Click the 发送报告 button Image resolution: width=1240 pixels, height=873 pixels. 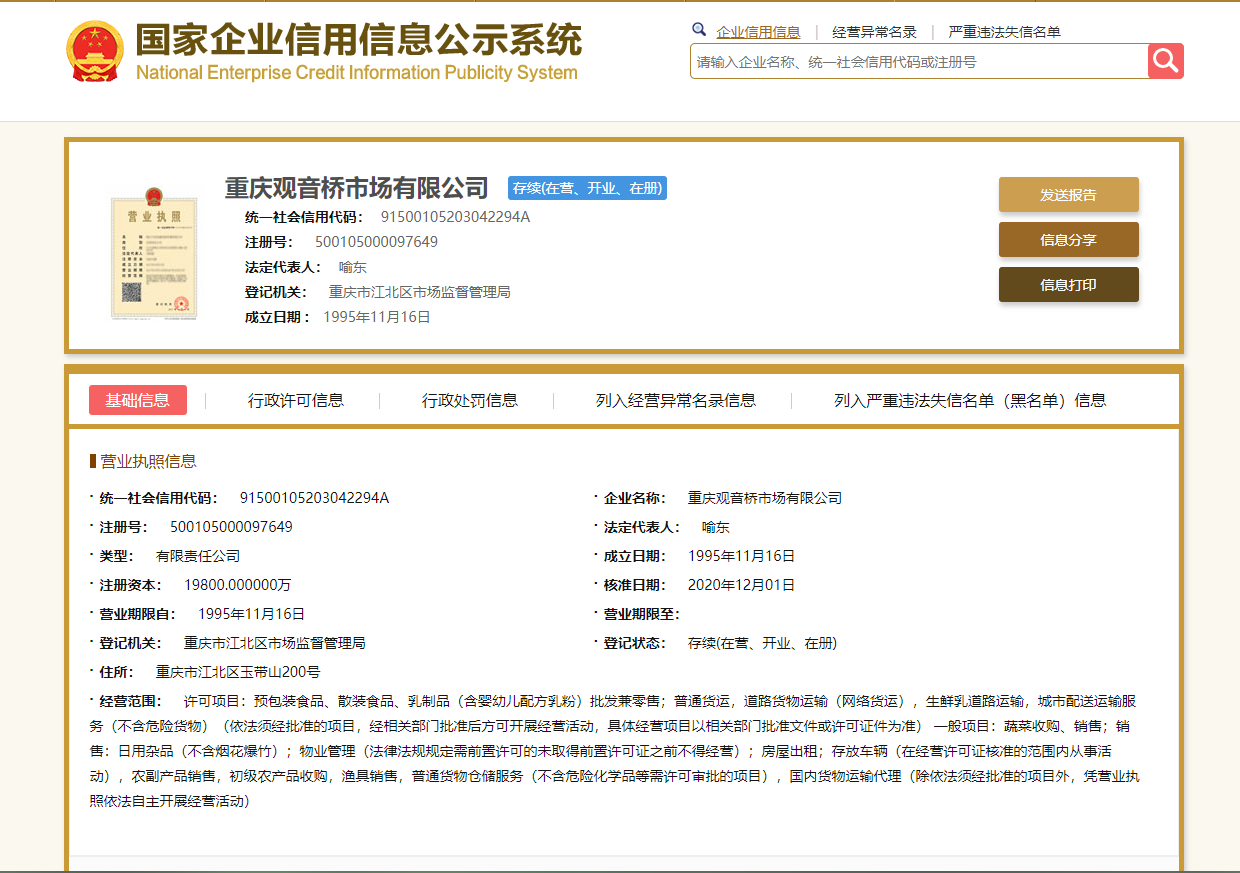coord(1068,194)
